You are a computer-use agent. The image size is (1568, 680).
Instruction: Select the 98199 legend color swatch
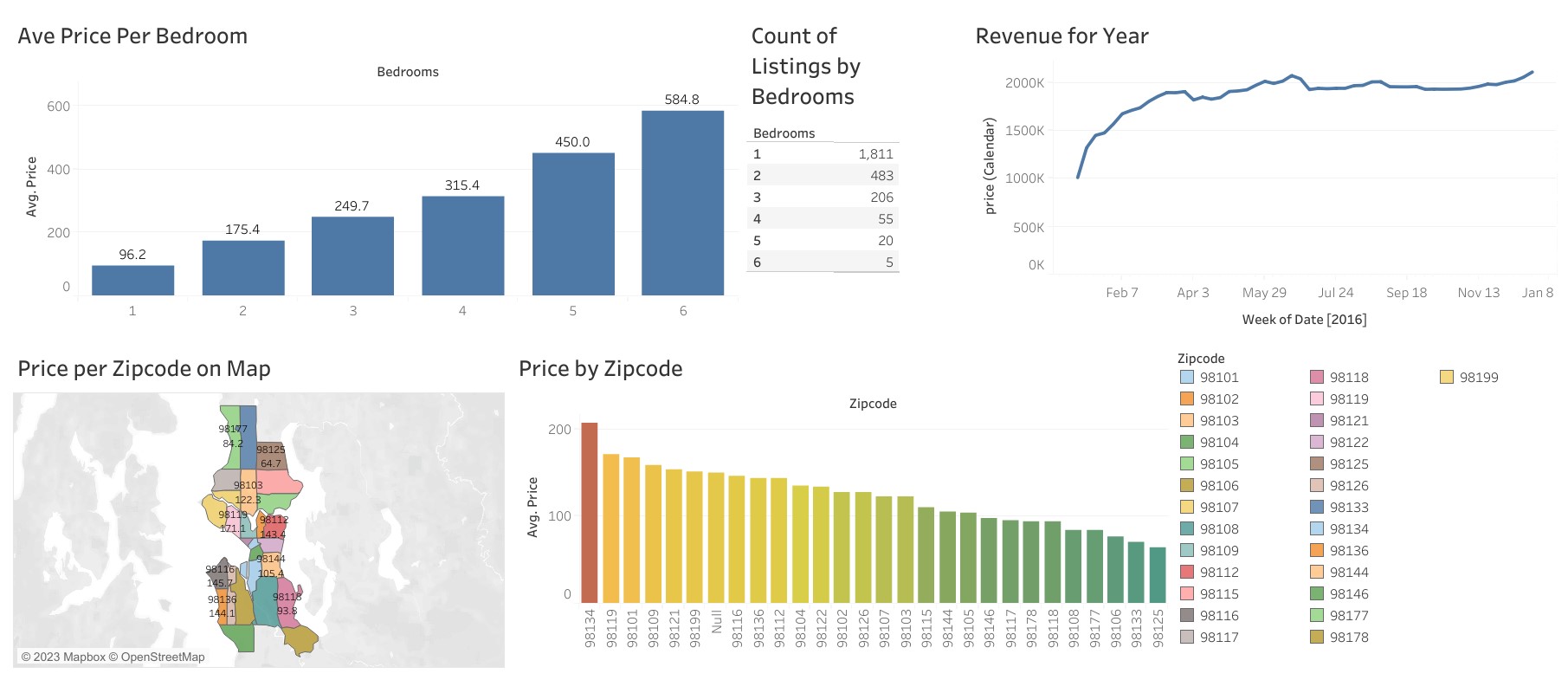[1447, 377]
